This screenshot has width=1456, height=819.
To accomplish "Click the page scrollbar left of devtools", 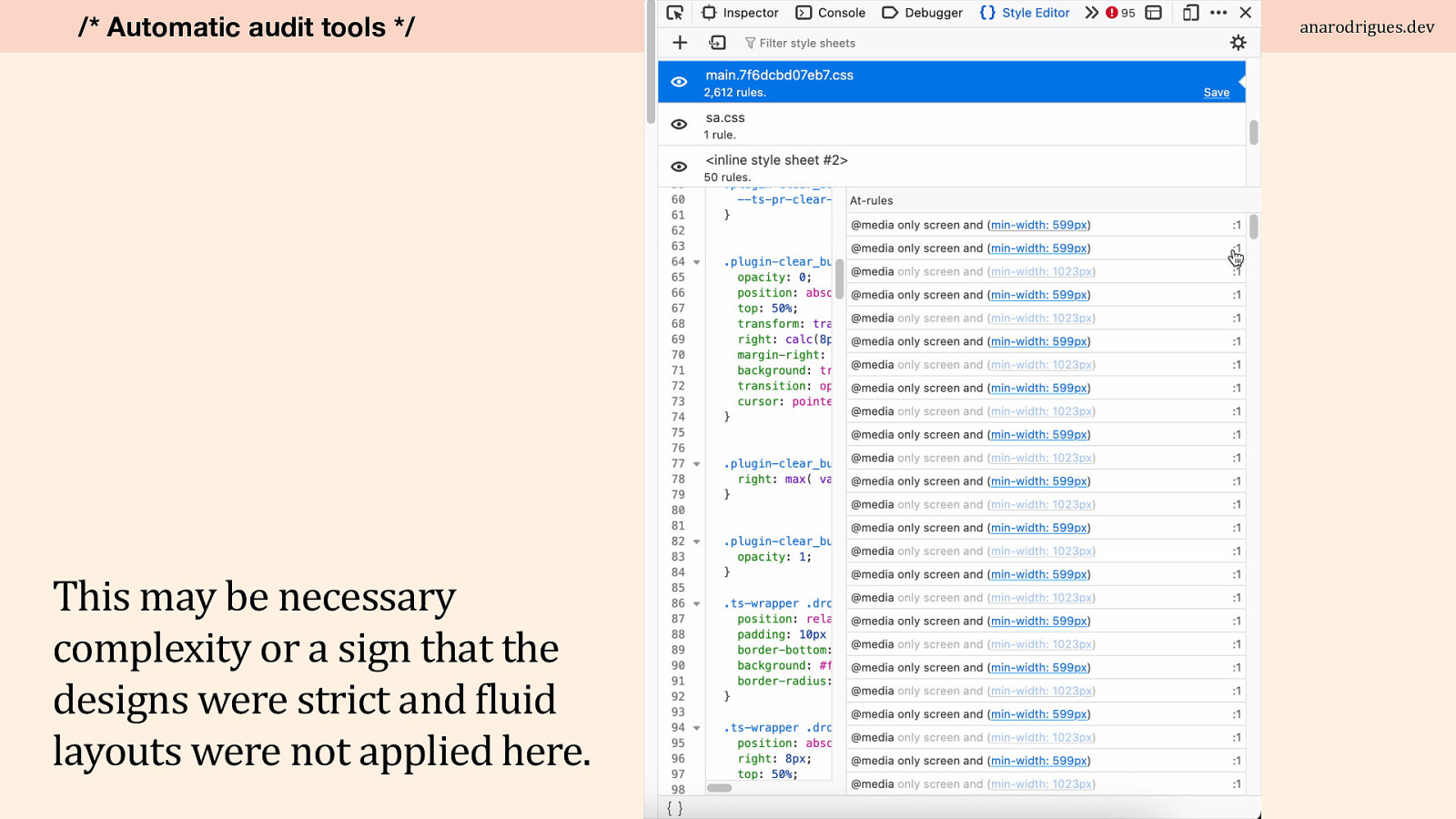I will coord(651,64).
